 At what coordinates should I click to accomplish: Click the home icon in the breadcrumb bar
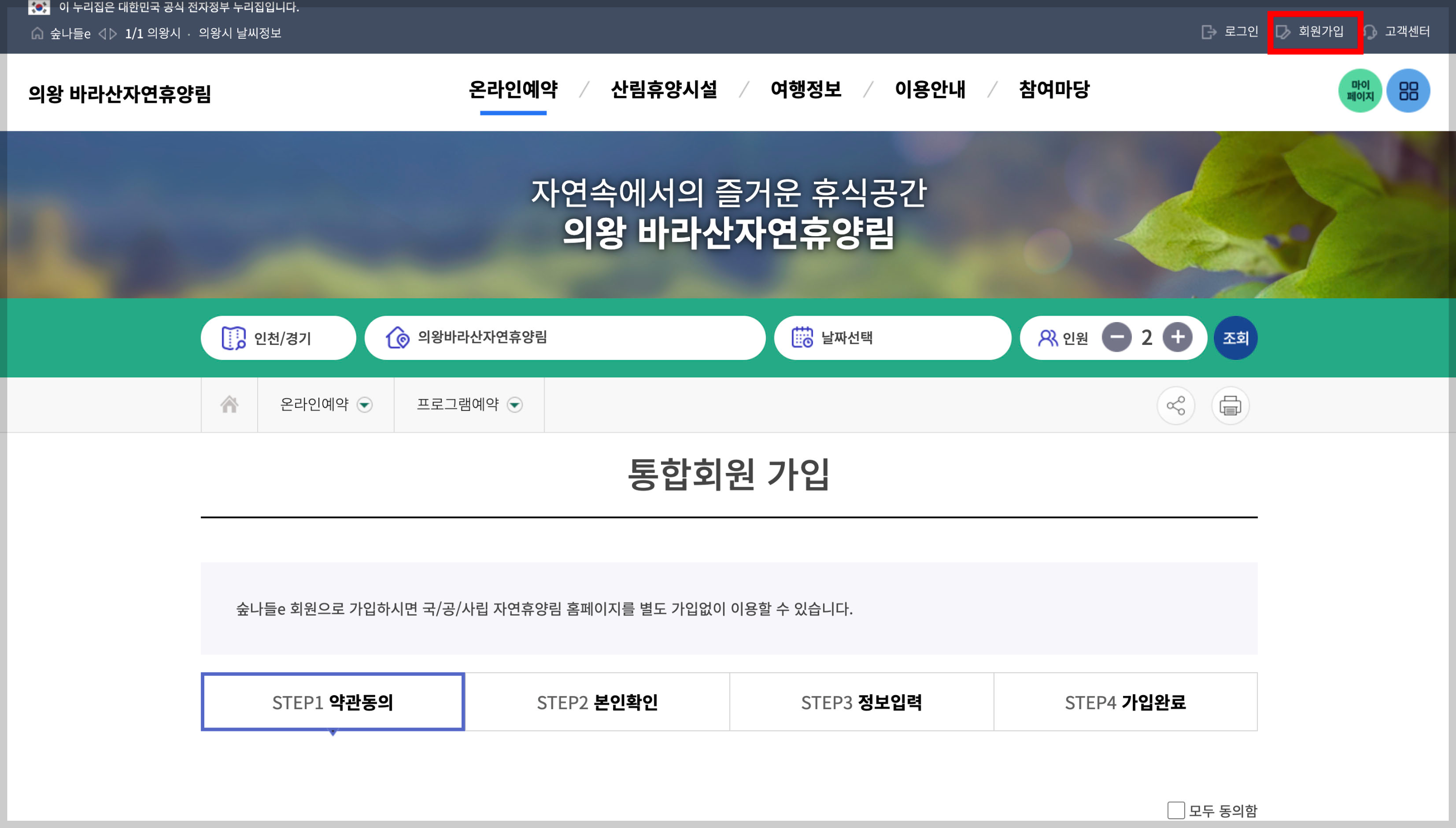click(x=229, y=405)
